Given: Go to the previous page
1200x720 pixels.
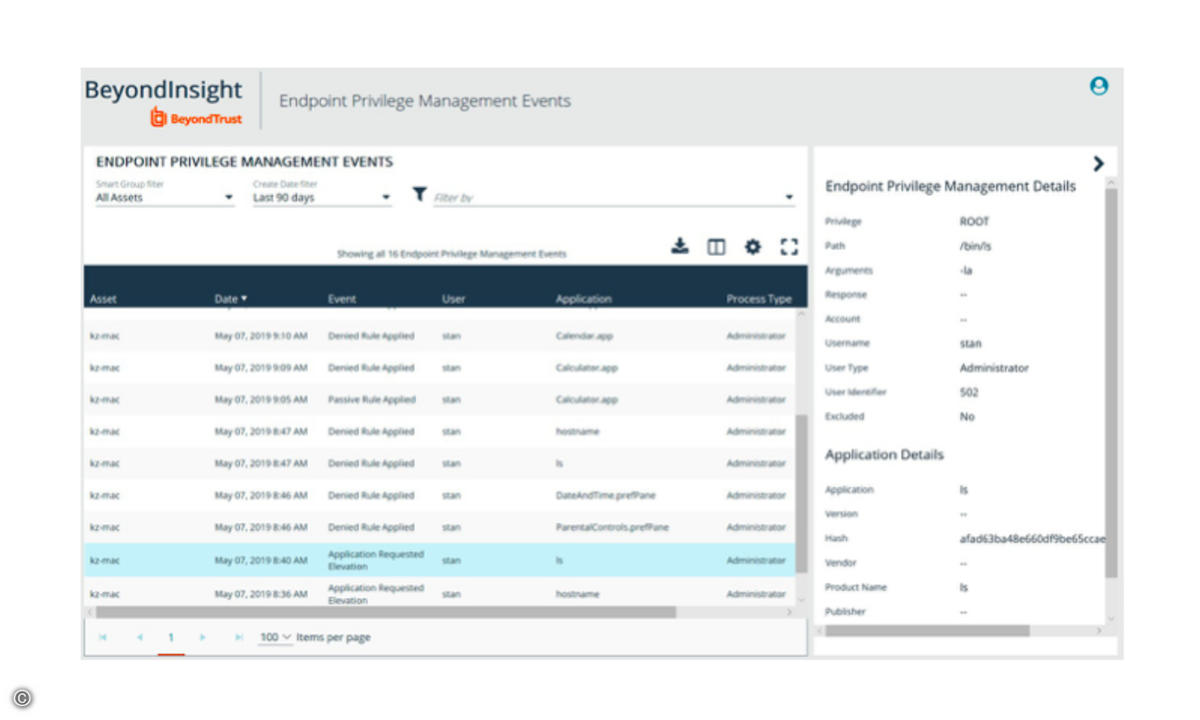Looking at the screenshot, I should (139, 637).
